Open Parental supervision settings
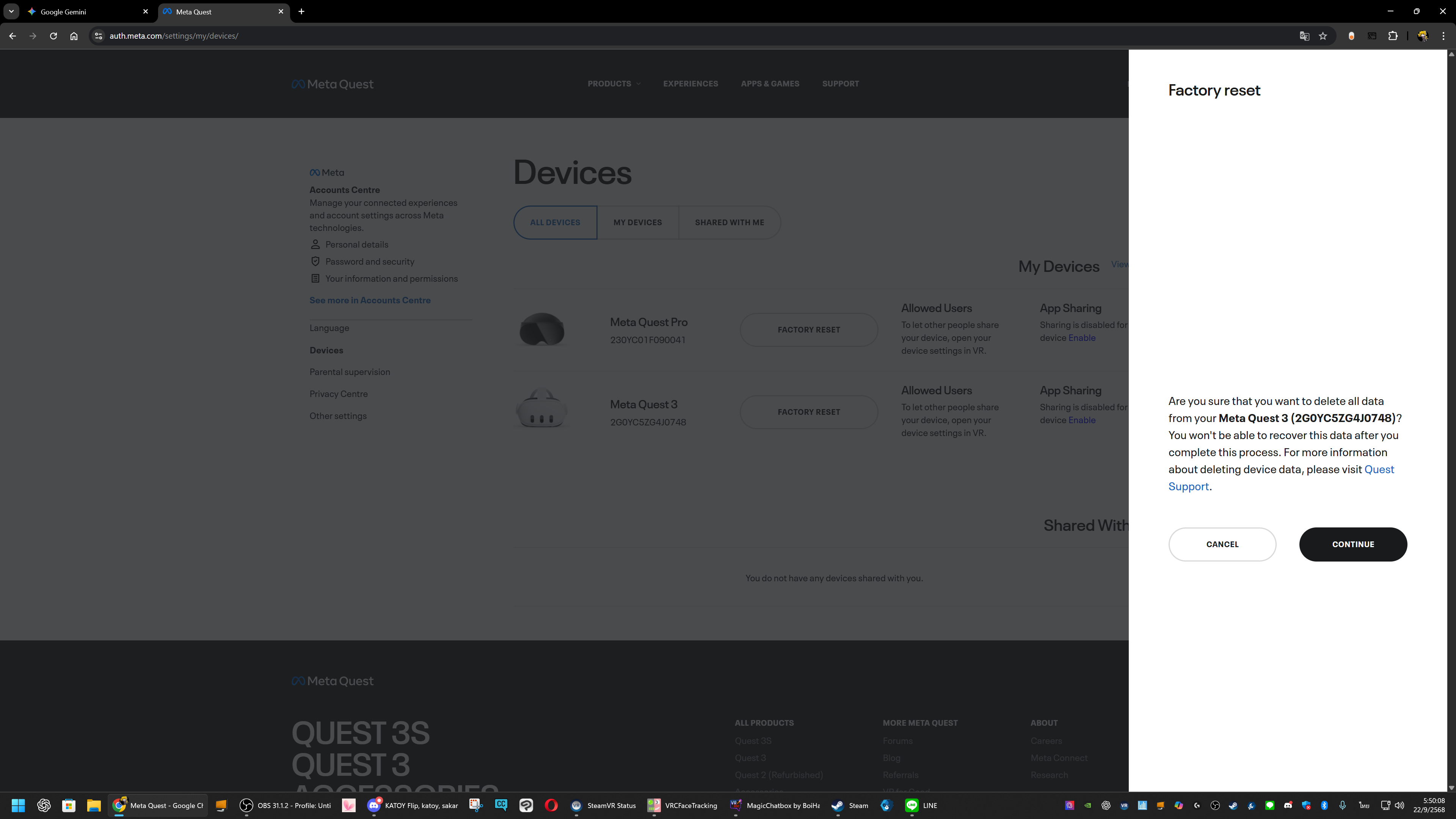Viewport: 1456px width, 819px height. [349, 372]
